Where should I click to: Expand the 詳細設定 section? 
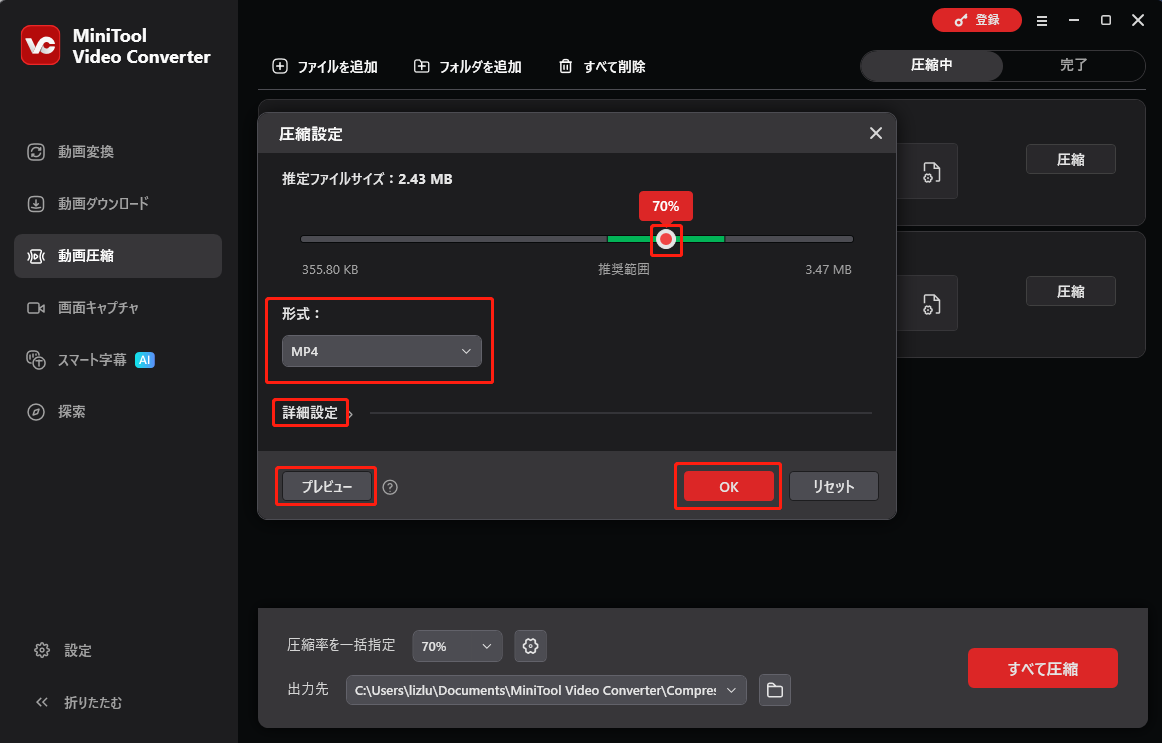tap(310, 412)
